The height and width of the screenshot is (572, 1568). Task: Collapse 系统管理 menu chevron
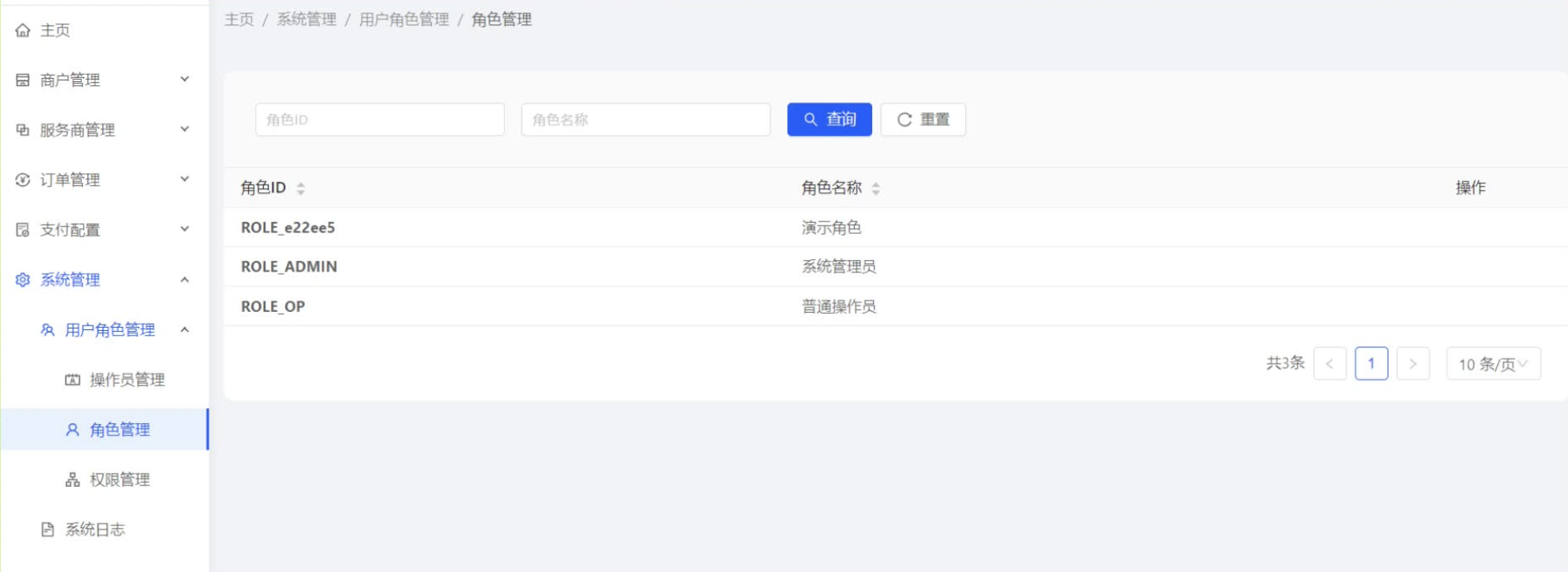pyautogui.click(x=185, y=280)
